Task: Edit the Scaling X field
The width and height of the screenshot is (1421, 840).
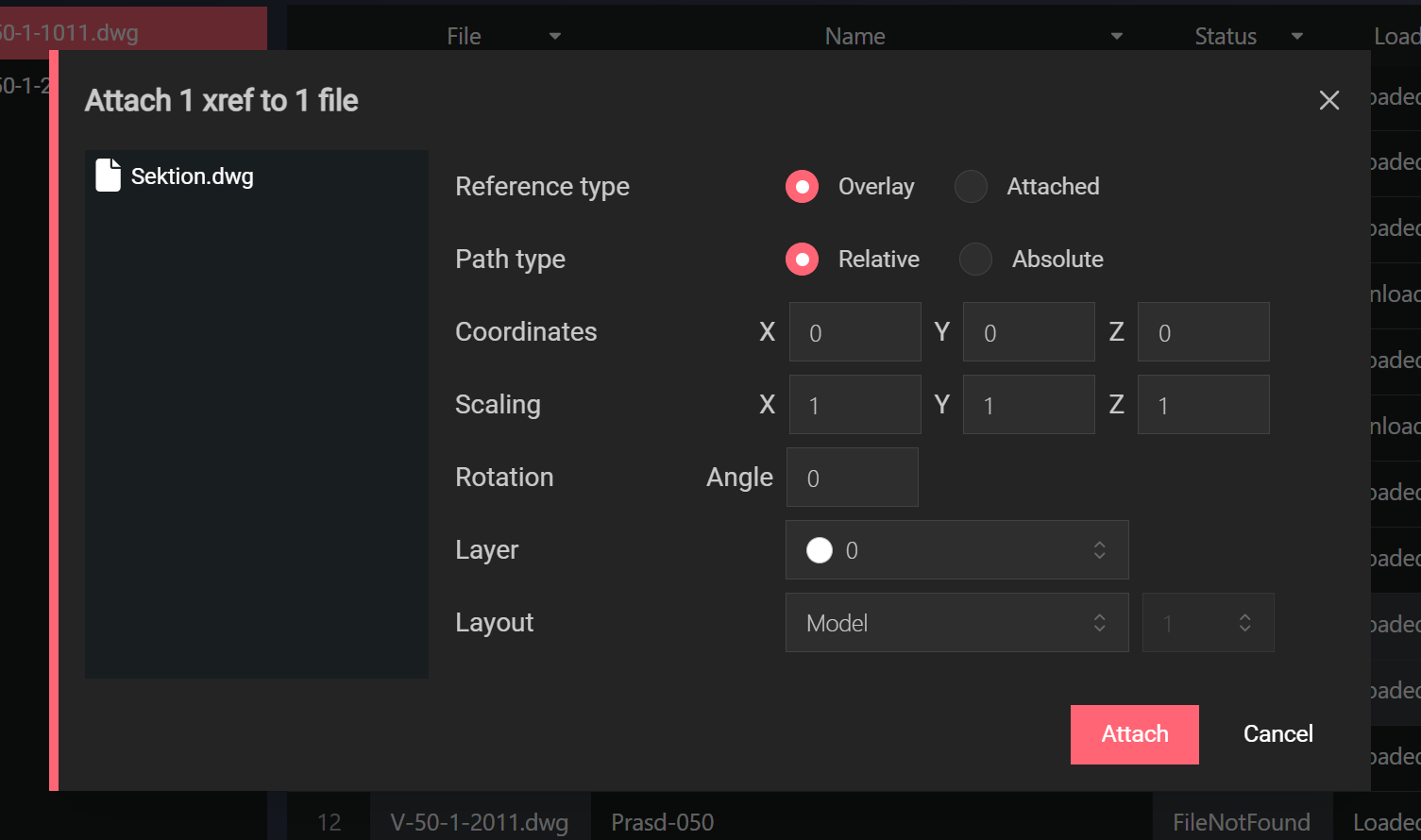Action: click(854, 405)
